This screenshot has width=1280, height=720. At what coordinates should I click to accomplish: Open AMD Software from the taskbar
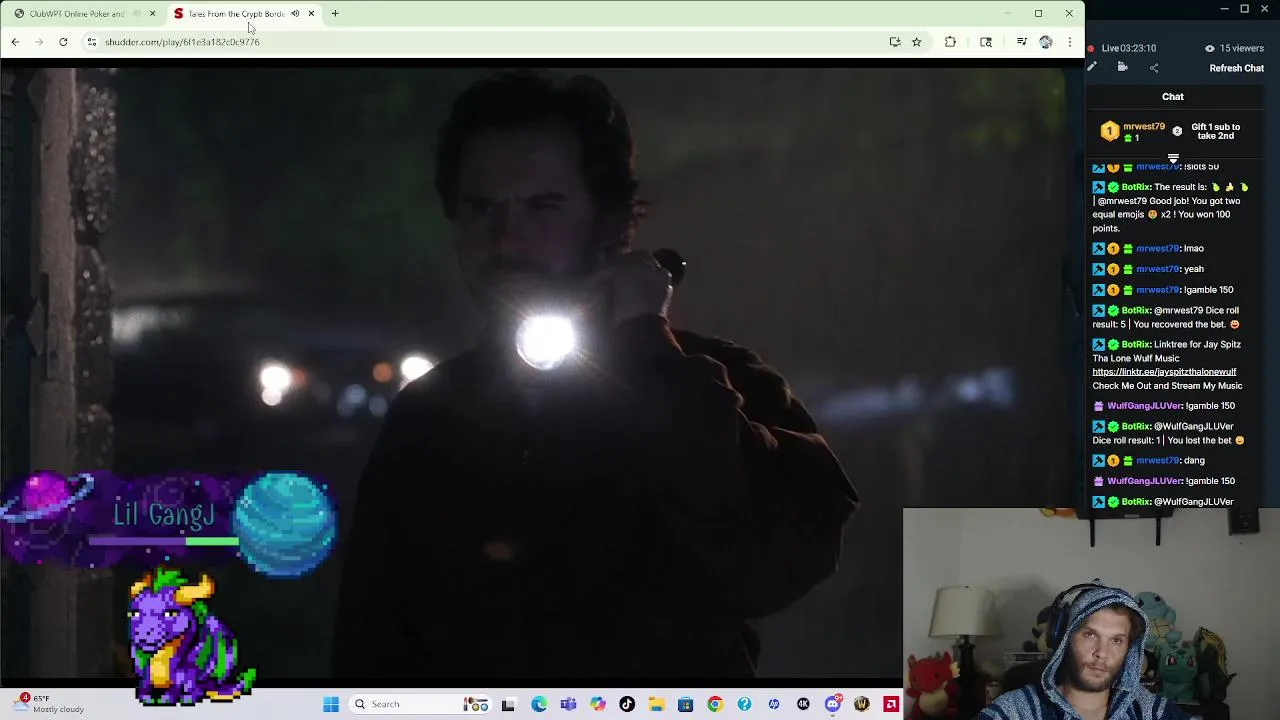pos(891,704)
